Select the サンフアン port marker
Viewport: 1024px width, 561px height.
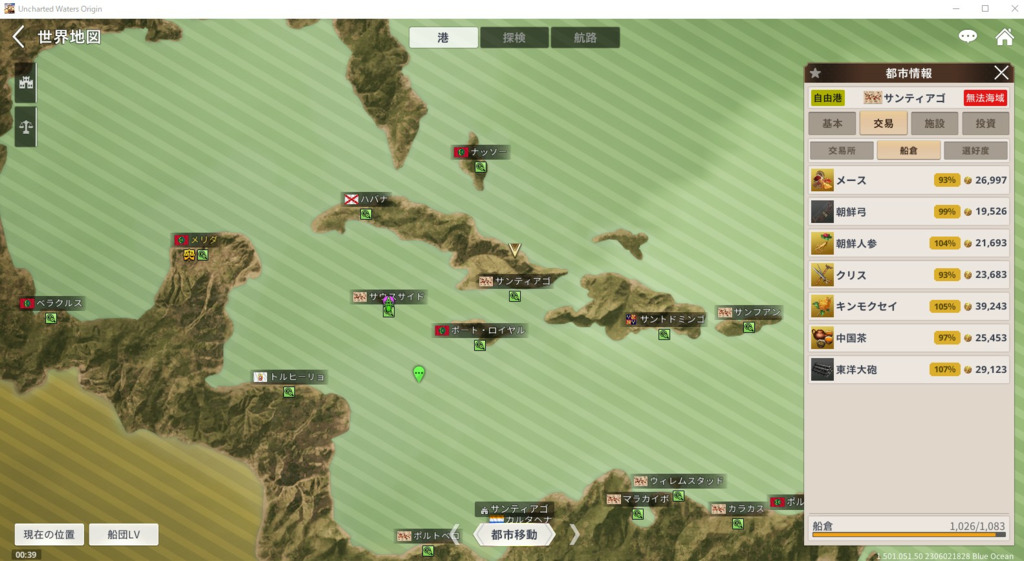[x=749, y=327]
